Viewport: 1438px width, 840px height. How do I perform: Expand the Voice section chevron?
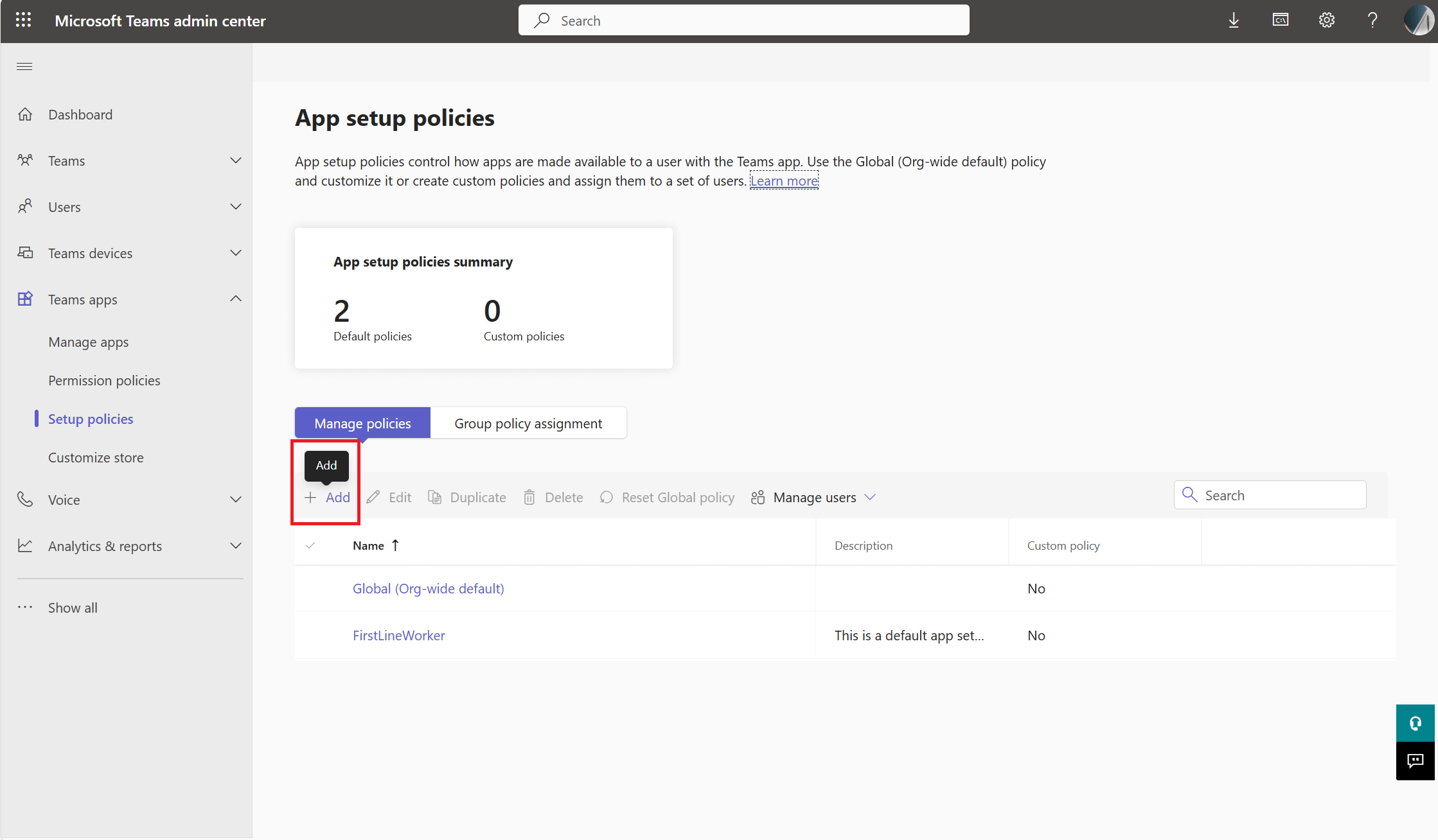tap(236, 500)
